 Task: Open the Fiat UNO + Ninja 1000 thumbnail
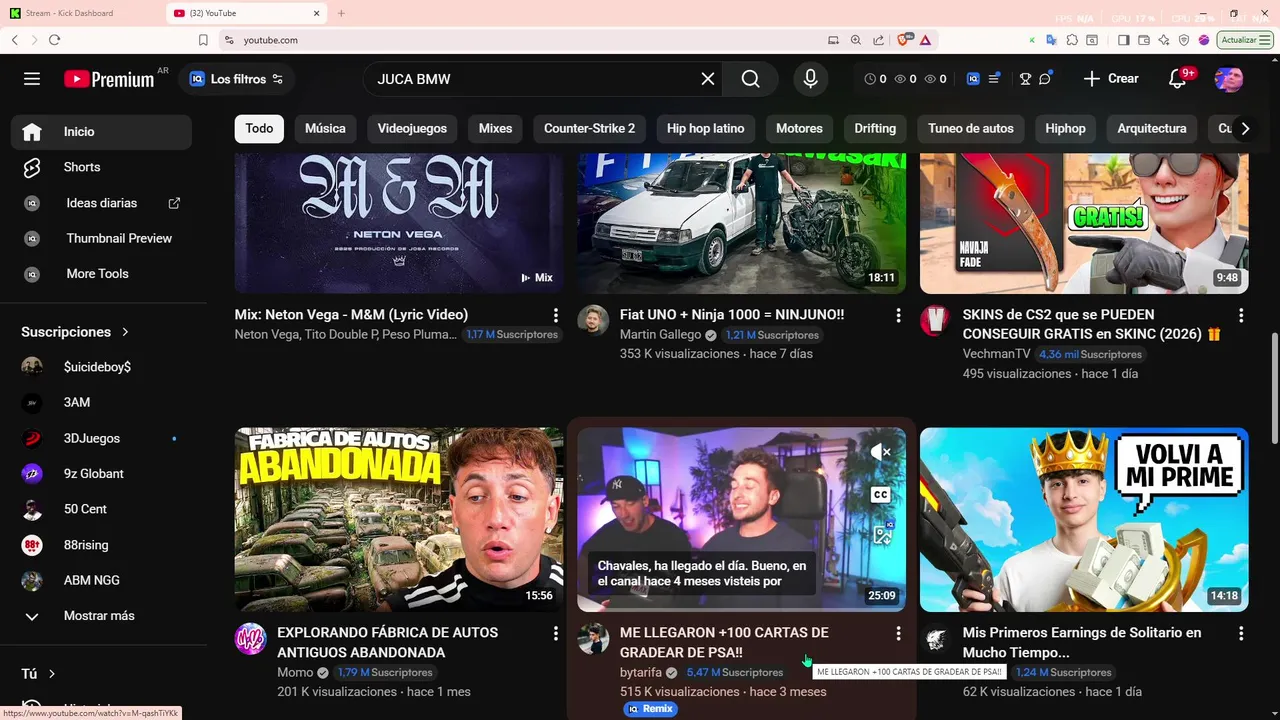741,223
